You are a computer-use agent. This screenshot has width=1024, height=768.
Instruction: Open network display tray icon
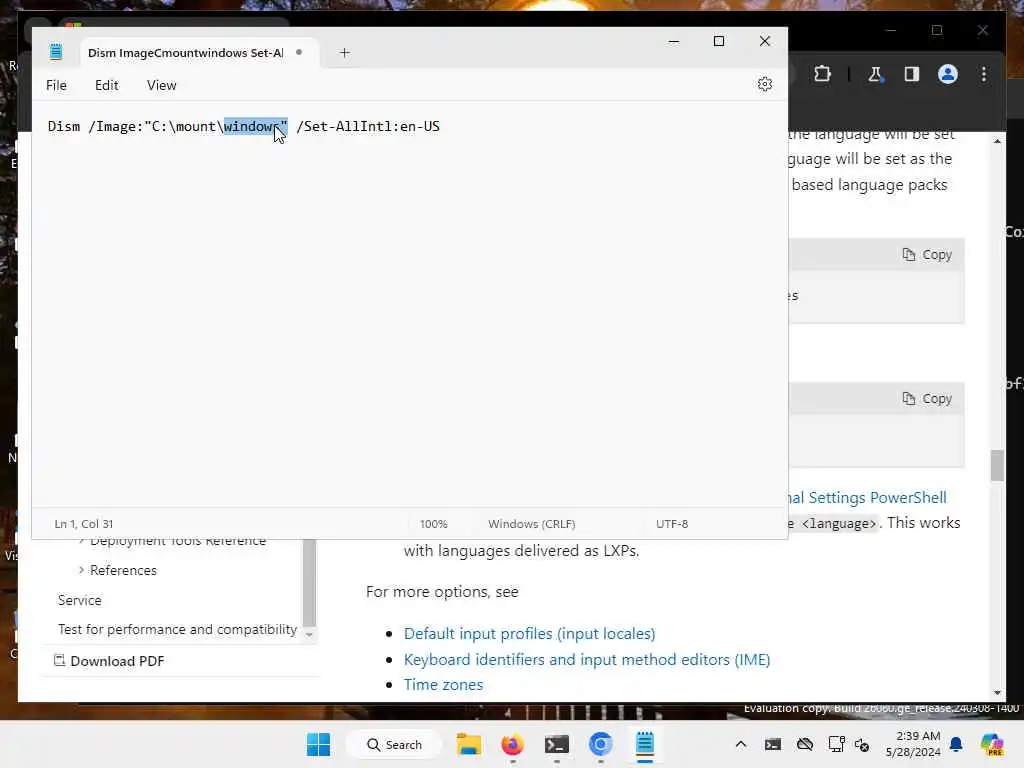click(836, 744)
